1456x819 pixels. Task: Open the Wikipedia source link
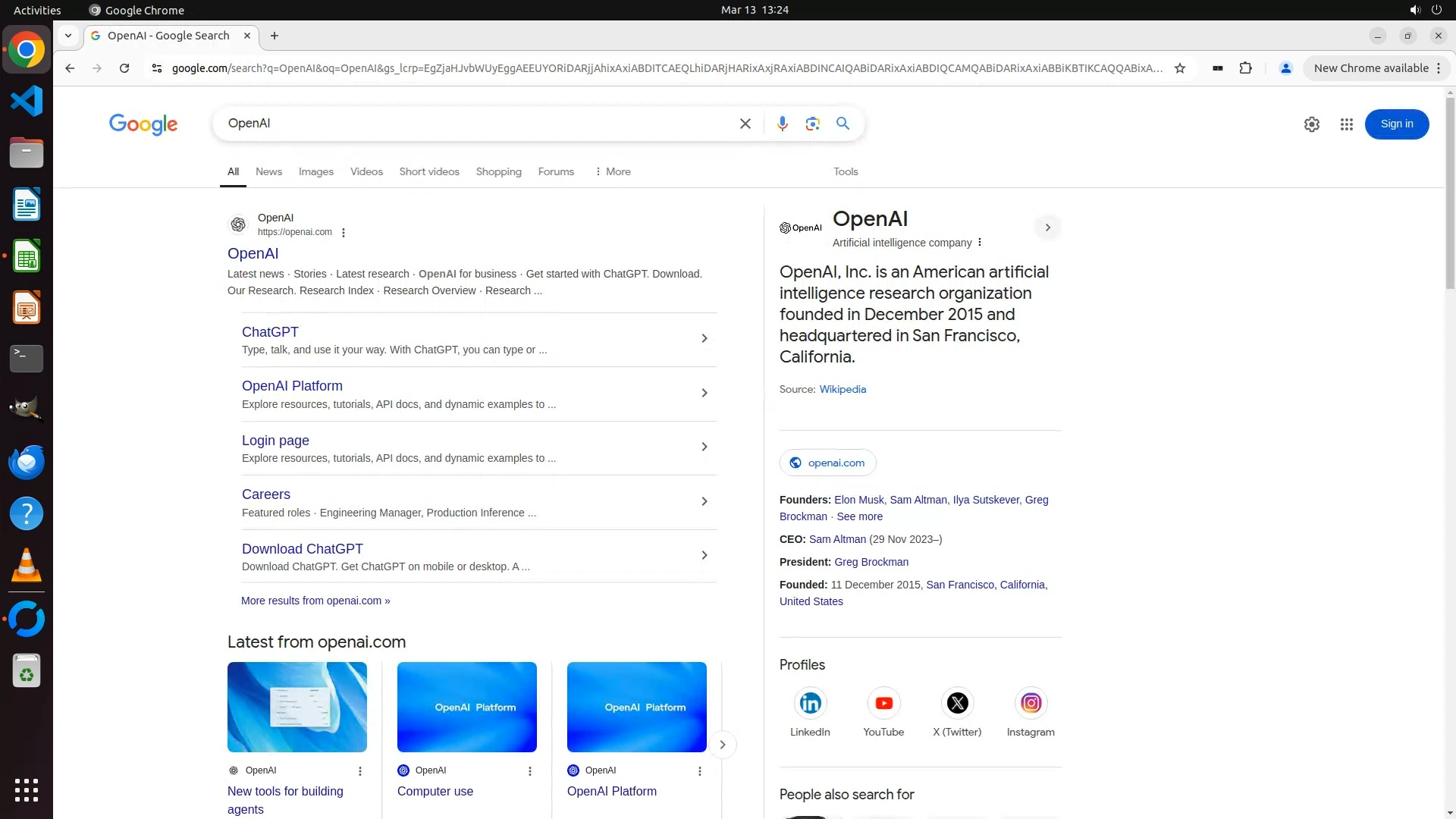pos(842,389)
